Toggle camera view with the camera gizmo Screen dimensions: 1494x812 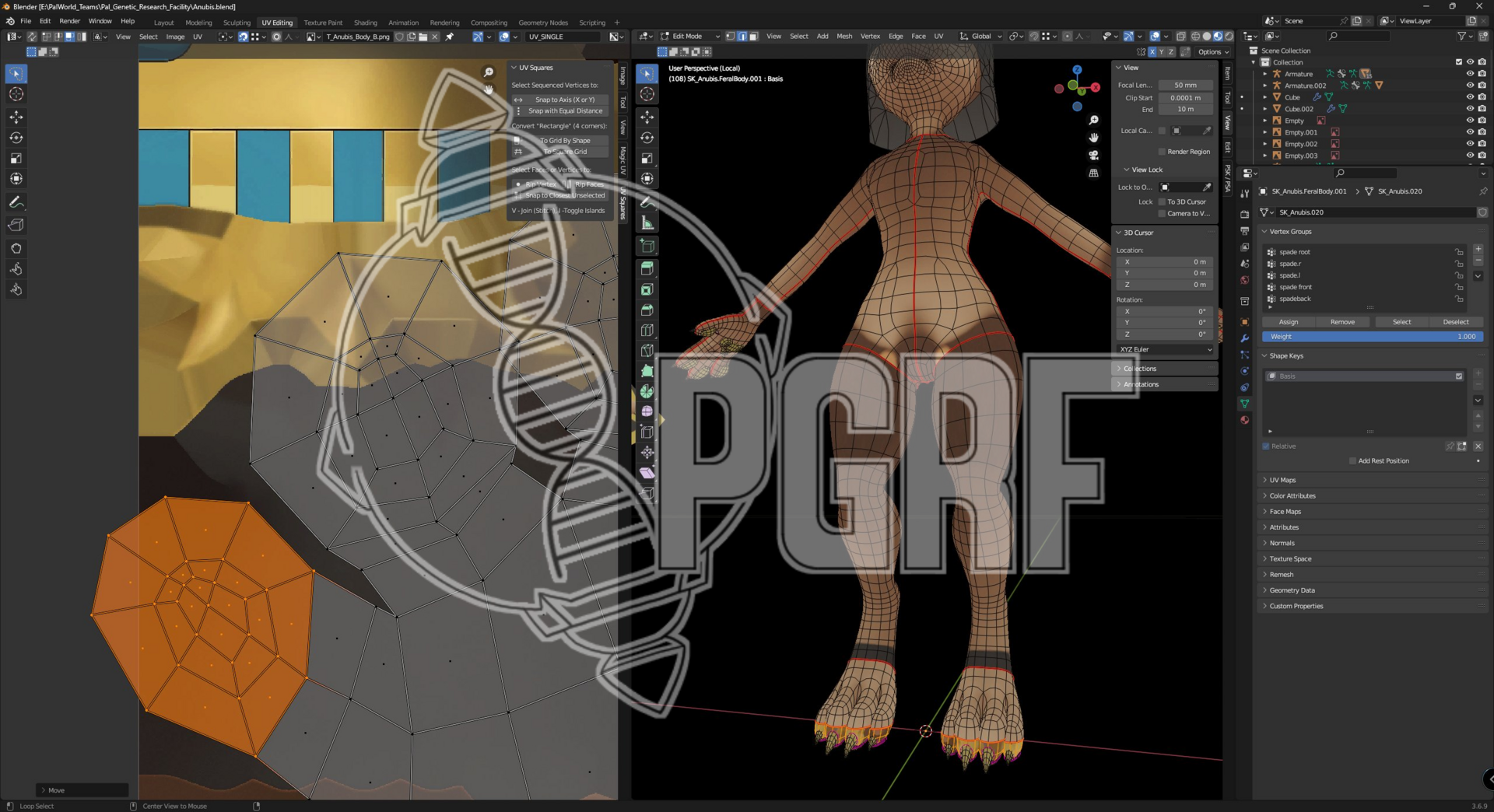(1093, 156)
